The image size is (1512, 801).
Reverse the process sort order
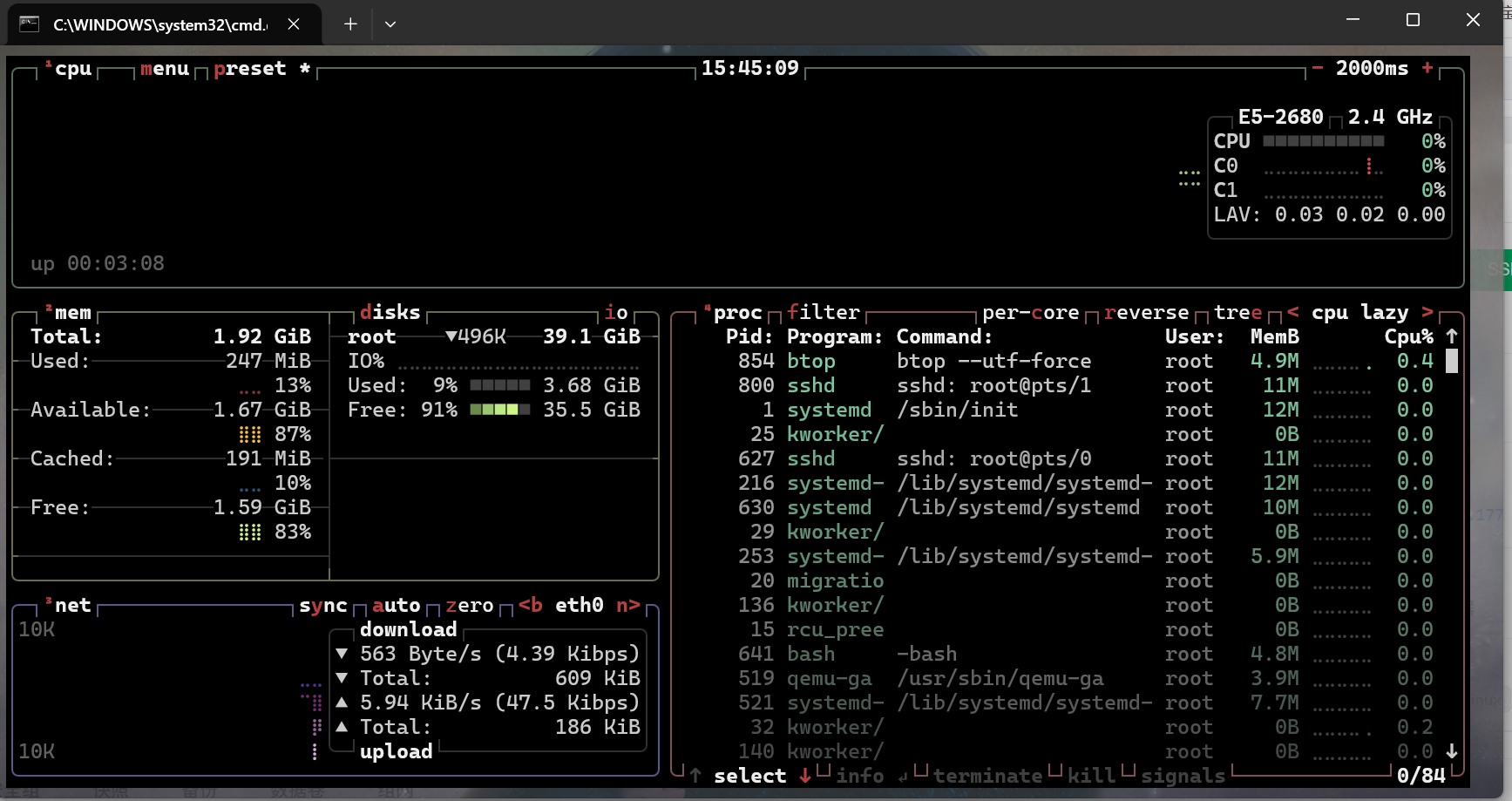pos(1147,312)
